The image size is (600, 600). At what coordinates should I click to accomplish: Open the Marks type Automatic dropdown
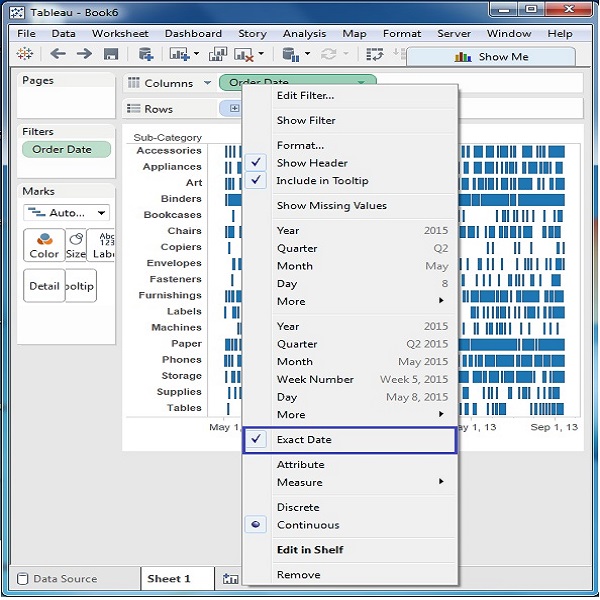pos(66,213)
